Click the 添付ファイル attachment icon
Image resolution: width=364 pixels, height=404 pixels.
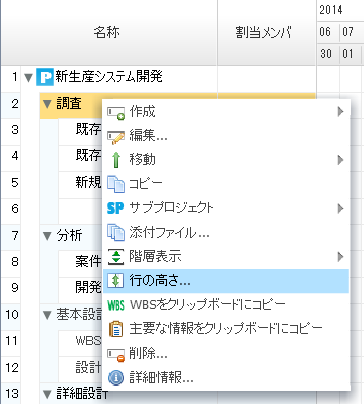(x=116, y=232)
